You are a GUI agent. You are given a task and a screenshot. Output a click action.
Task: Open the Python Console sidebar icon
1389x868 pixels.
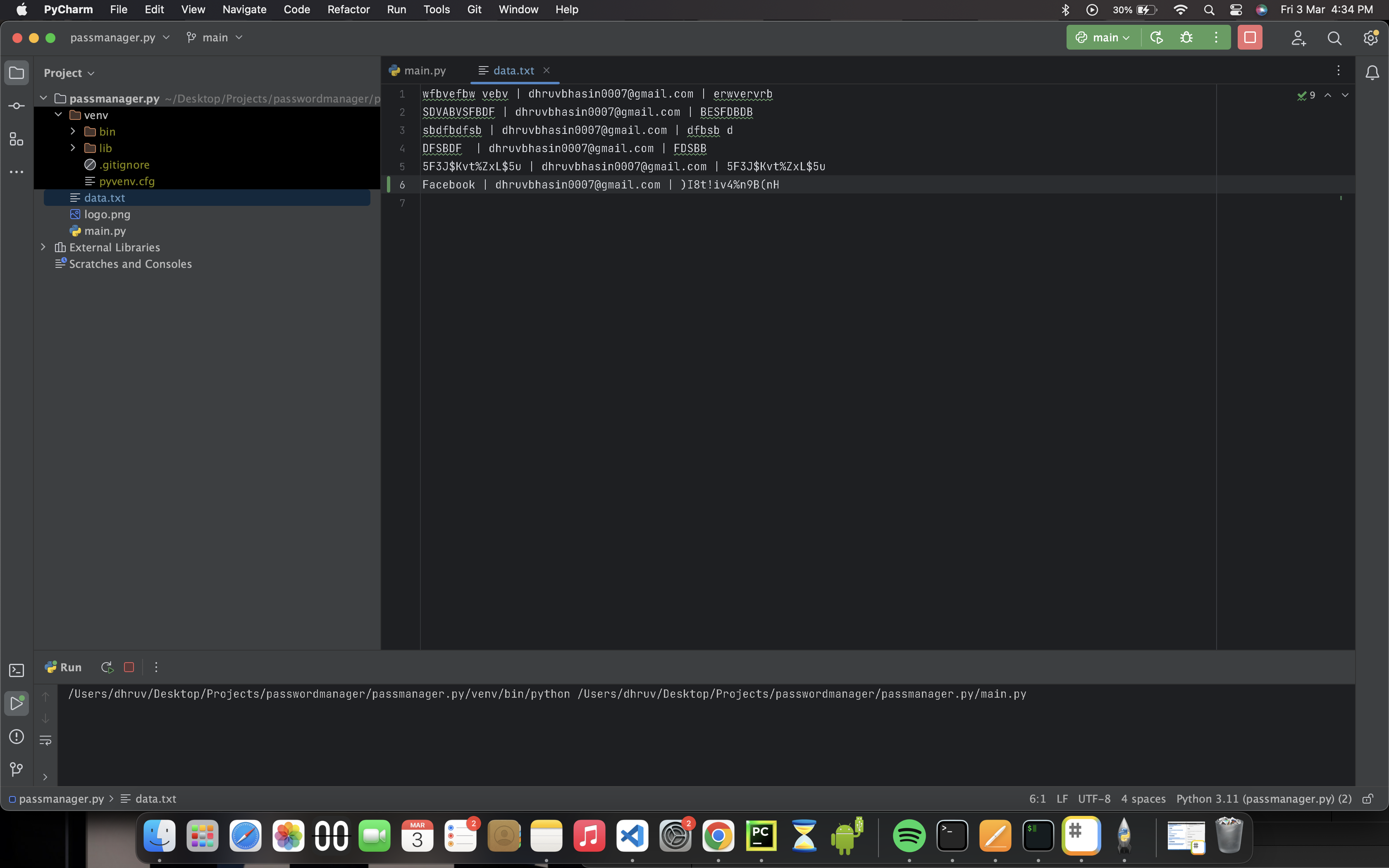pyautogui.click(x=17, y=670)
